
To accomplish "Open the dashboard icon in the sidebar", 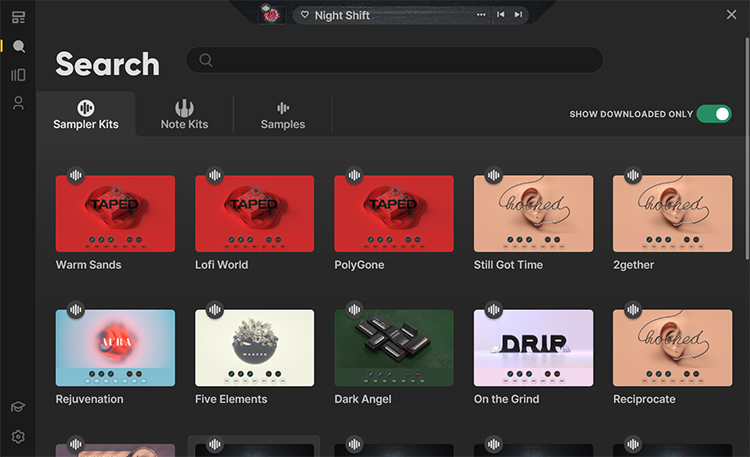I will click(18, 17).
